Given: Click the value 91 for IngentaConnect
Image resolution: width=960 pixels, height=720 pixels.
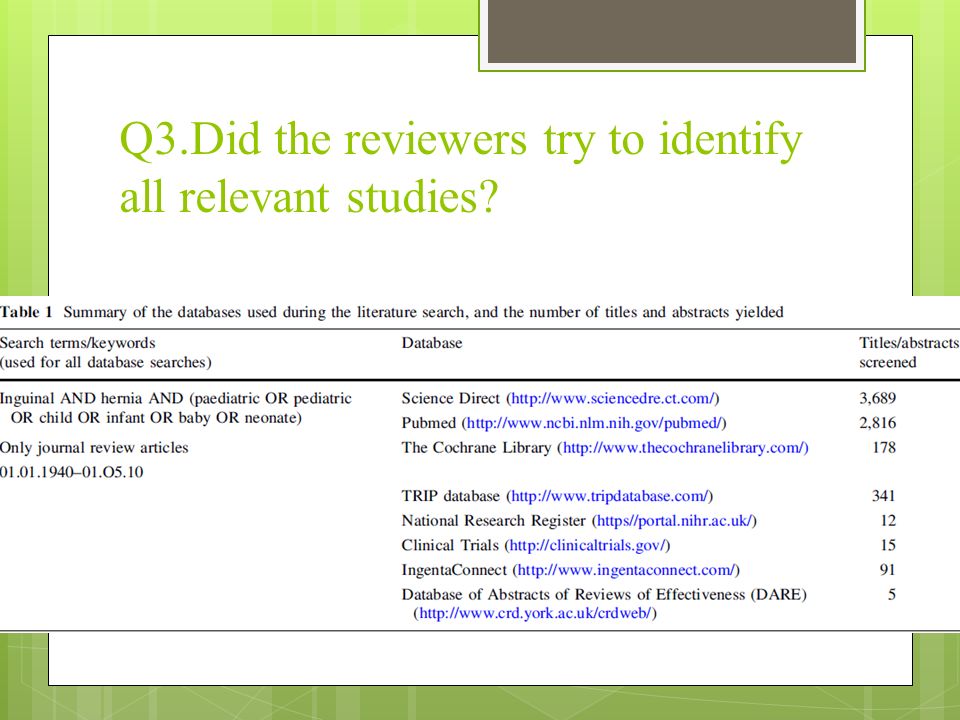Looking at the screenshot, I should pos(888,570).
